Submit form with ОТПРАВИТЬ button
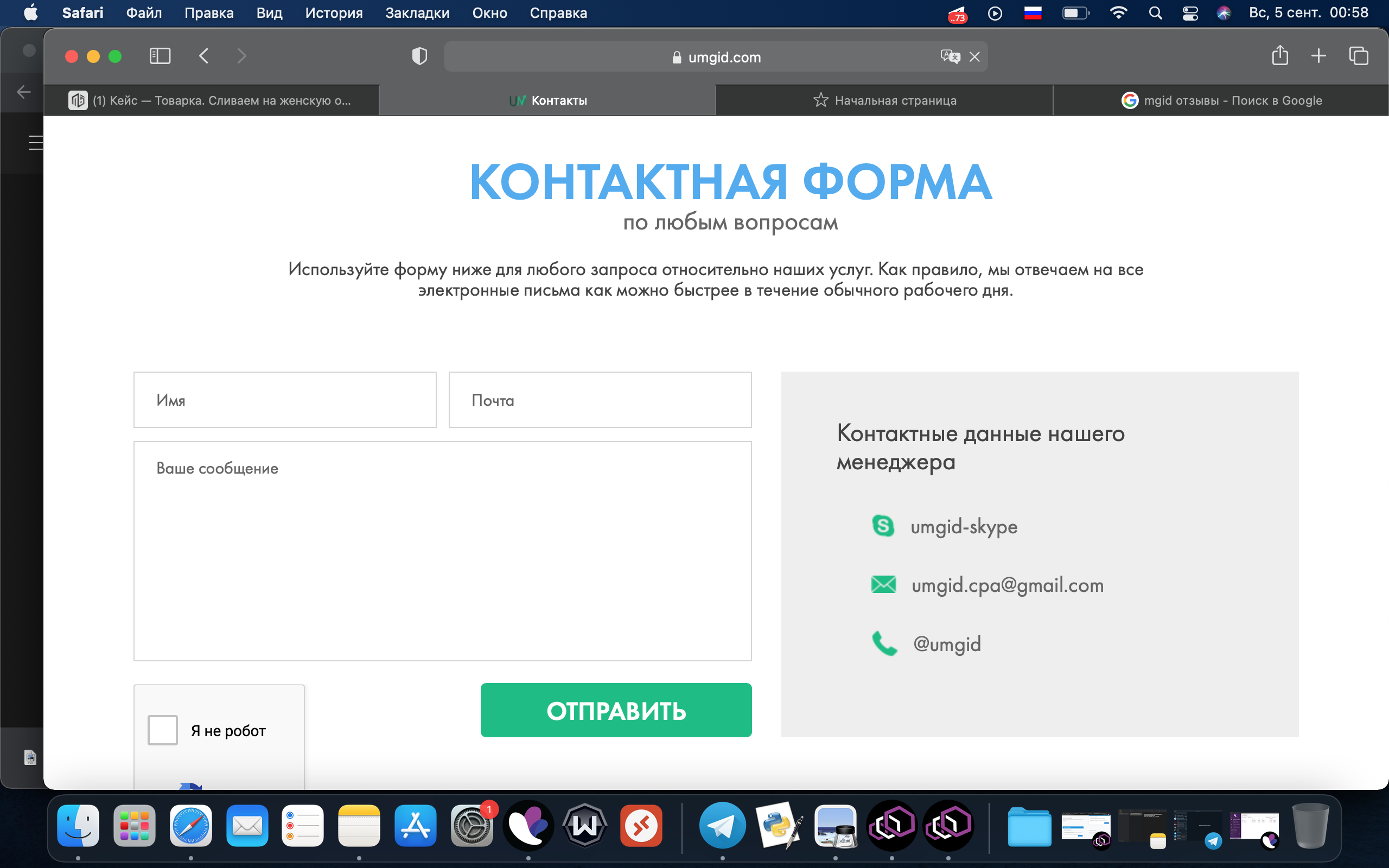The height and width of the screenshot is (868, 1389). click(x=616, y=710)
